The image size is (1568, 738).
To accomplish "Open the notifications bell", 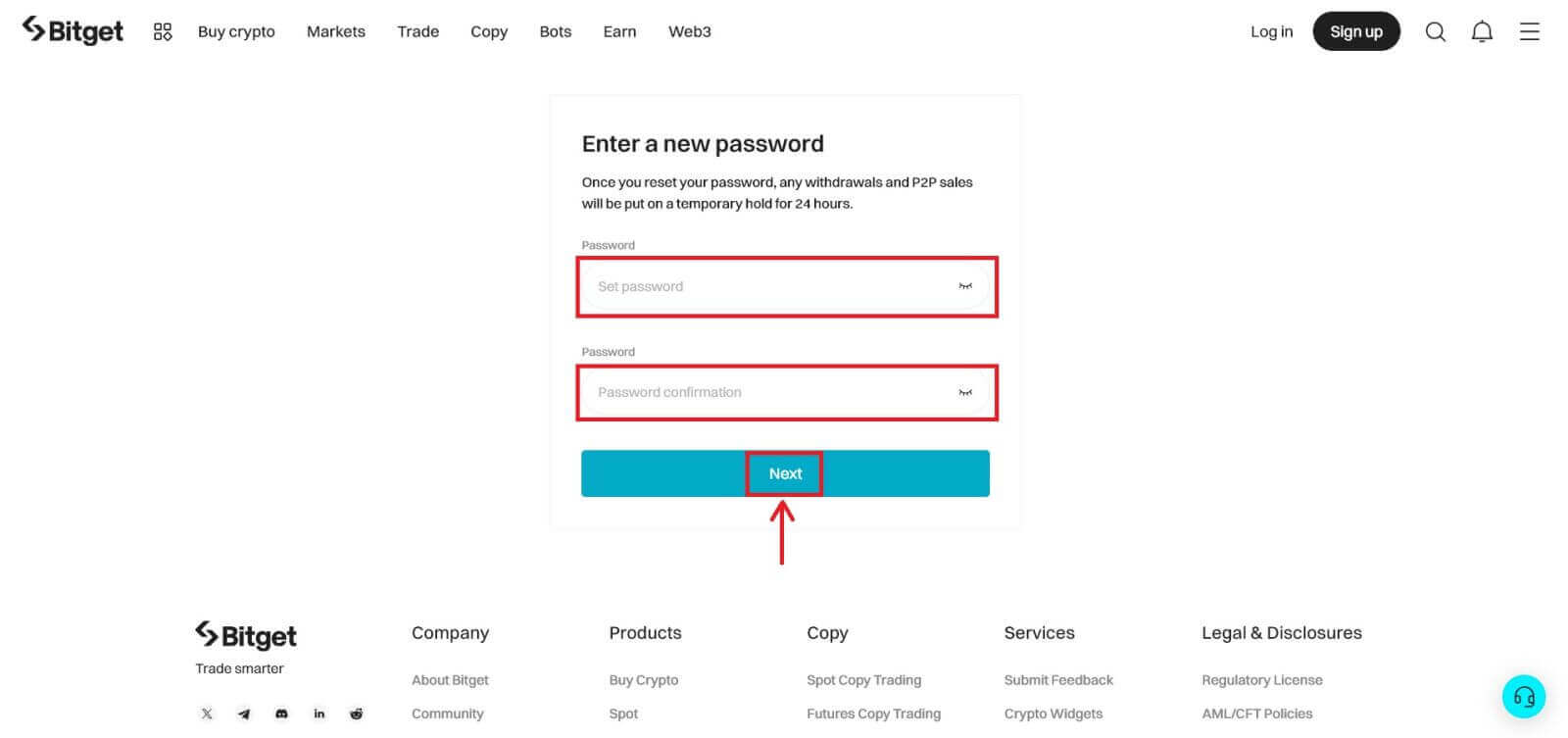I will [1482, 31].
